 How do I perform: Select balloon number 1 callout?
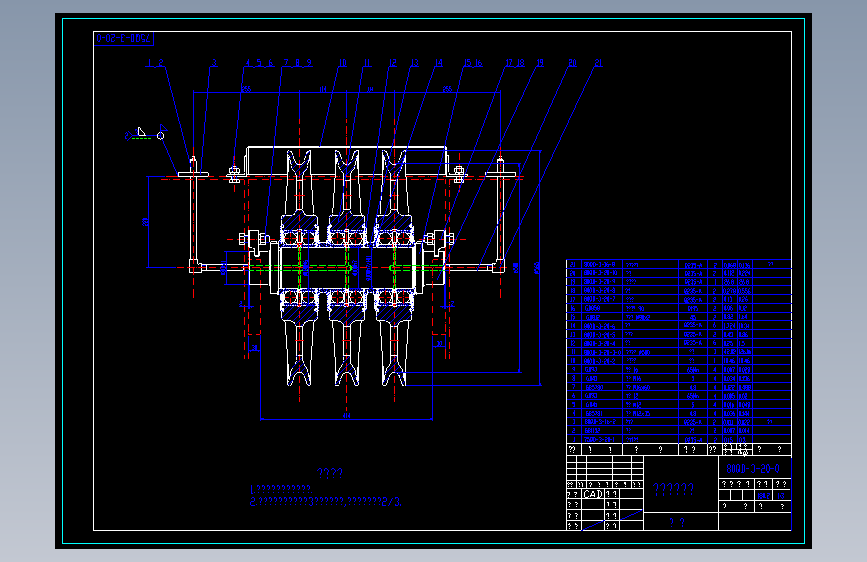point(149,63)
